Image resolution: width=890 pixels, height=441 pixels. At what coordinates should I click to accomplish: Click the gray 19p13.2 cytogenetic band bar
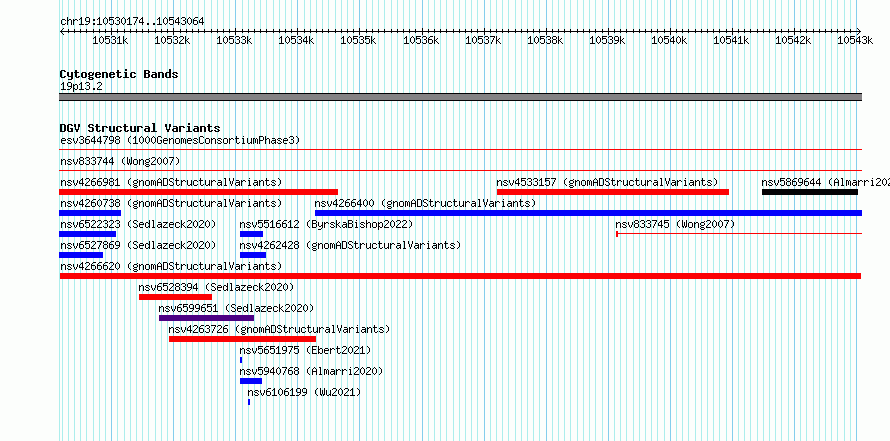coord(460,97)
